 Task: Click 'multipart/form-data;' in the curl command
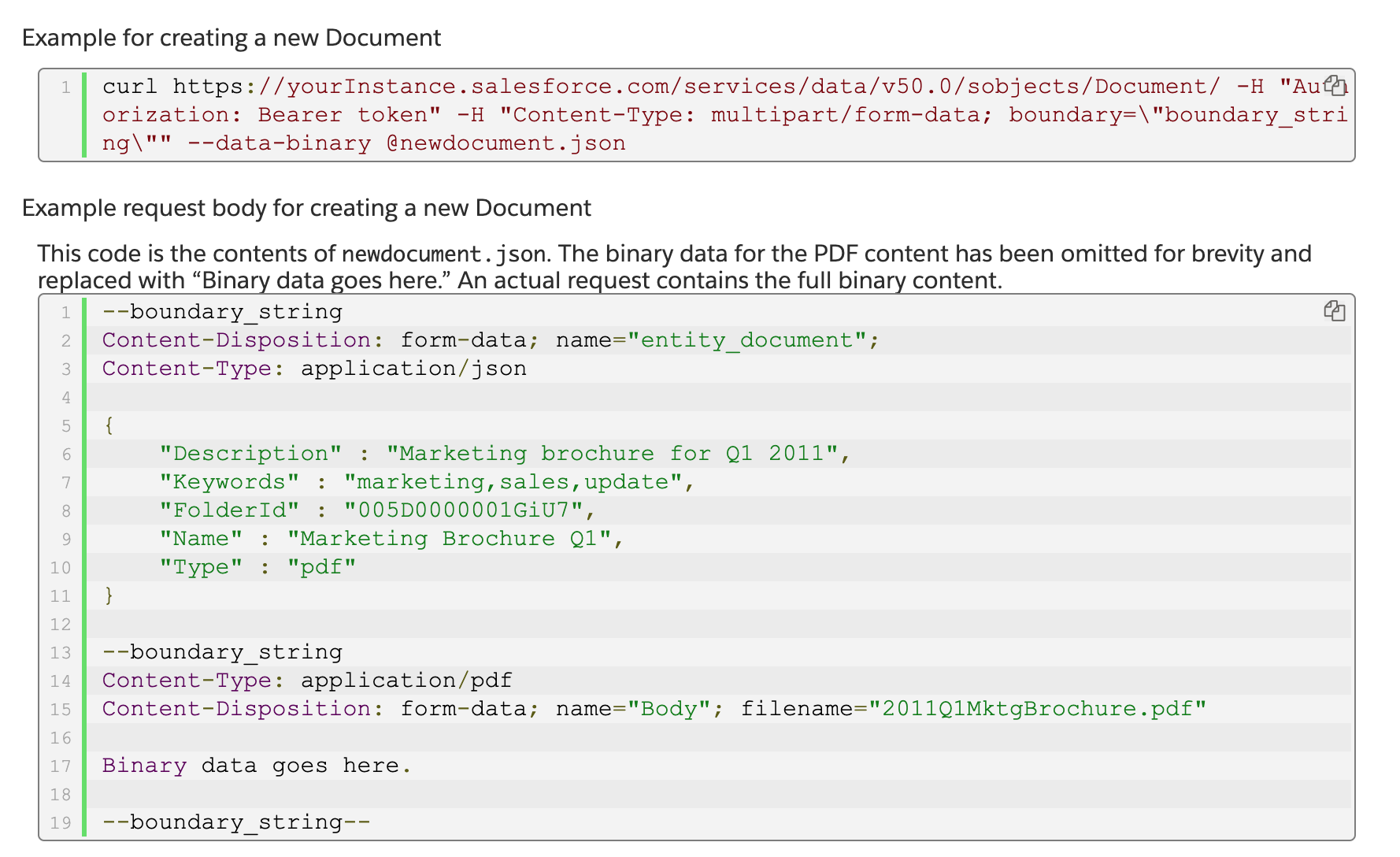pos(852,115)
